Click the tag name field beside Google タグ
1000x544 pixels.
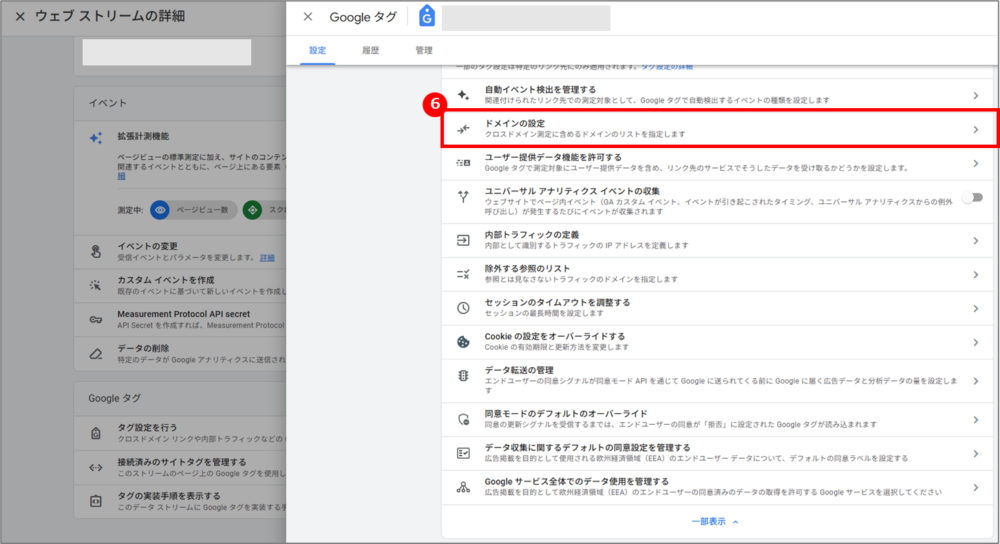[x=526, y=18]
